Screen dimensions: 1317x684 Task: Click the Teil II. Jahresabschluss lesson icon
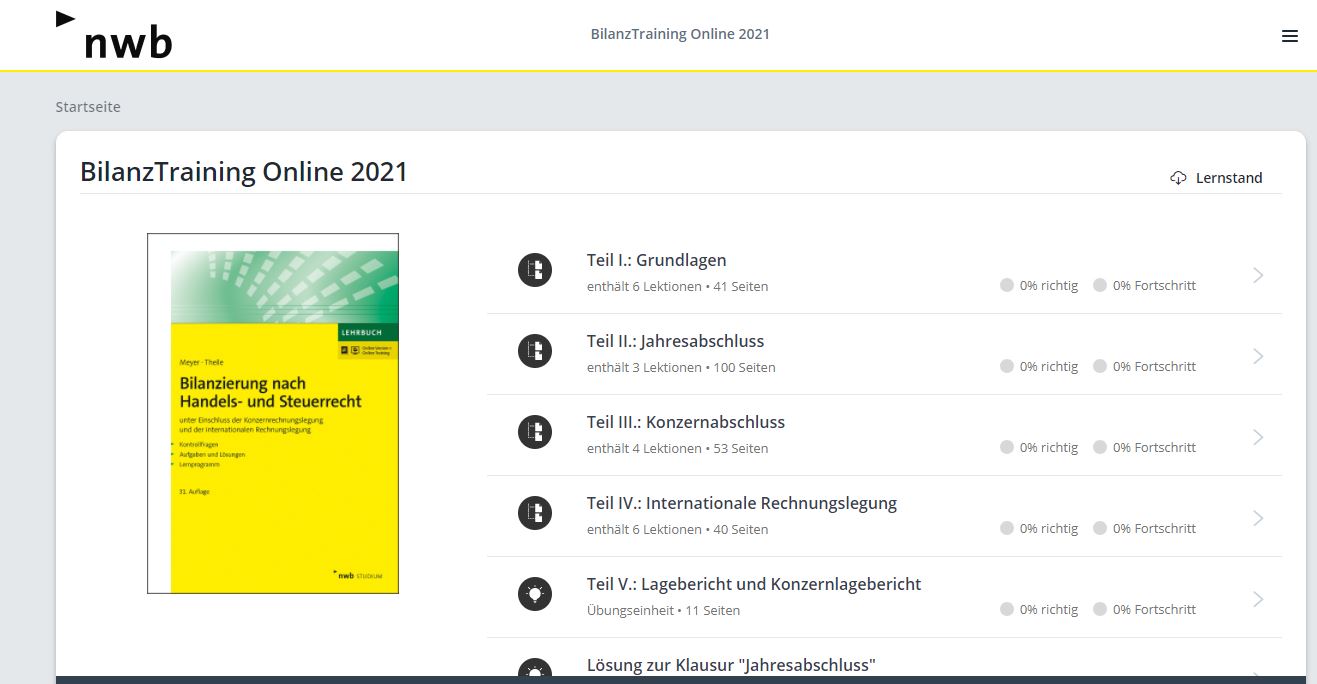[x=535, y=351]
